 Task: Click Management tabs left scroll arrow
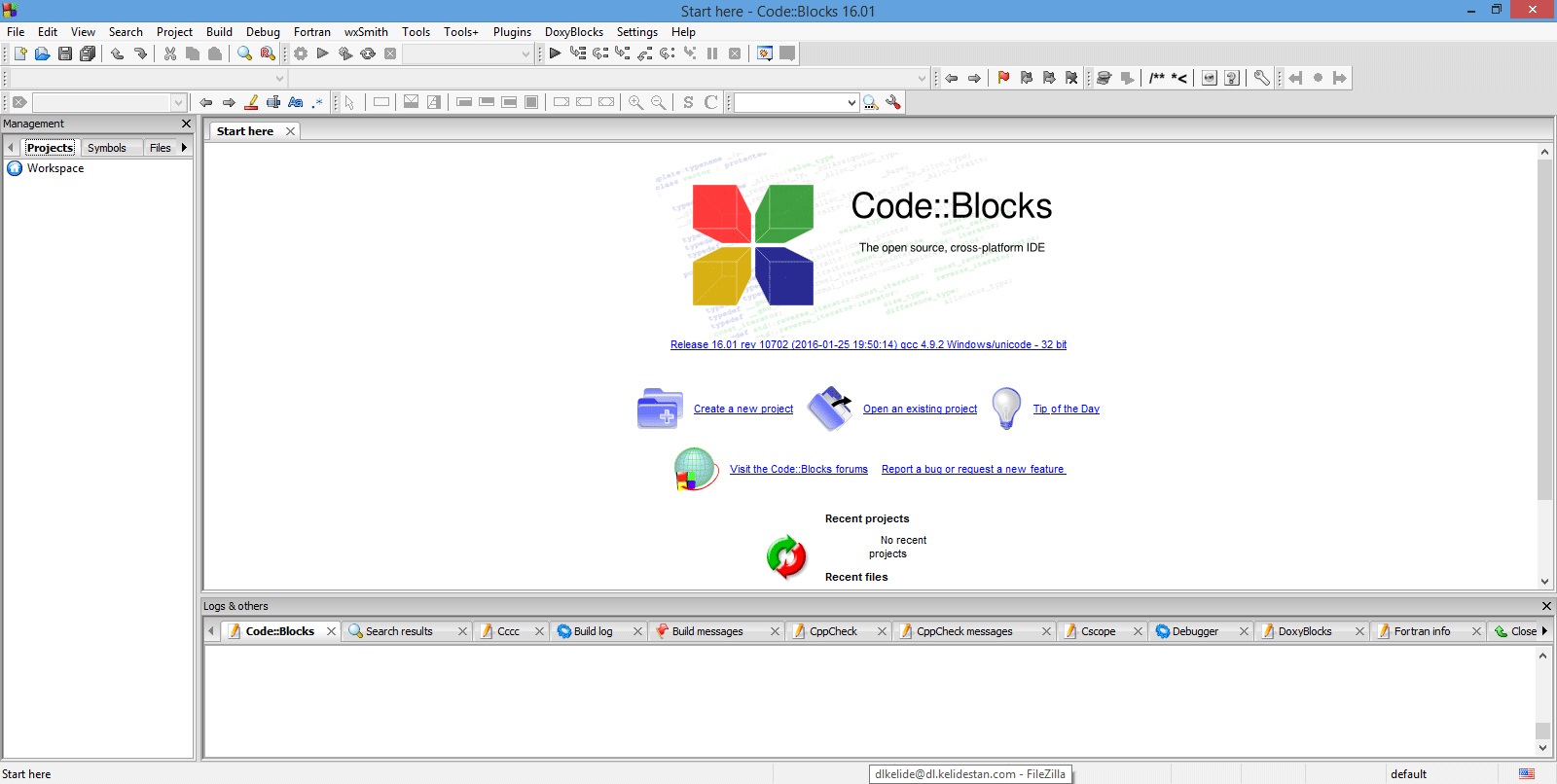click(11, 148)
